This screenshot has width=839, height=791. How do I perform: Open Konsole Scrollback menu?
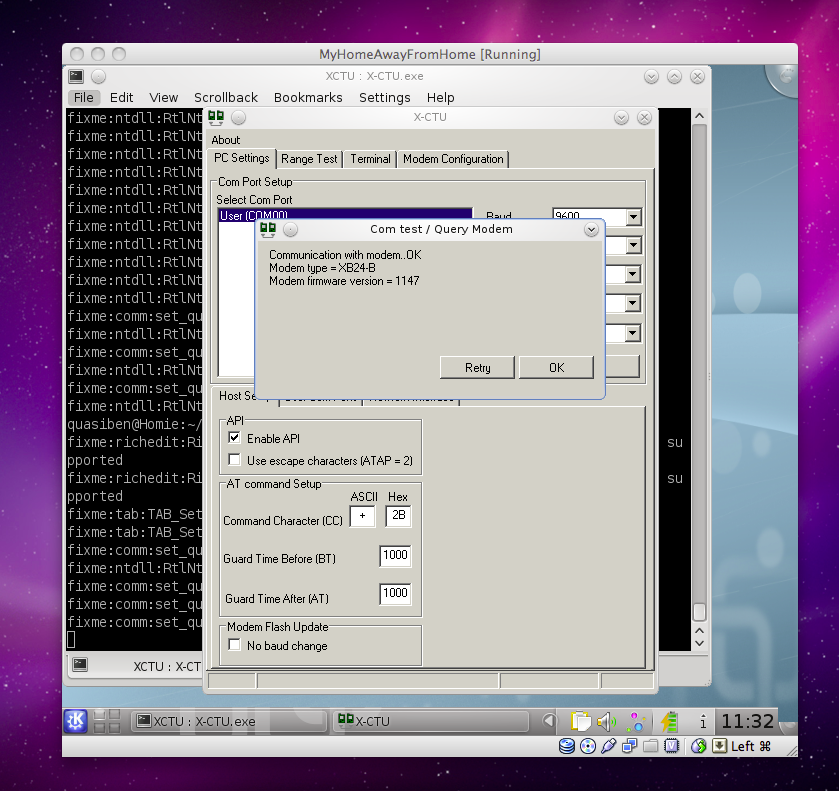226,97
